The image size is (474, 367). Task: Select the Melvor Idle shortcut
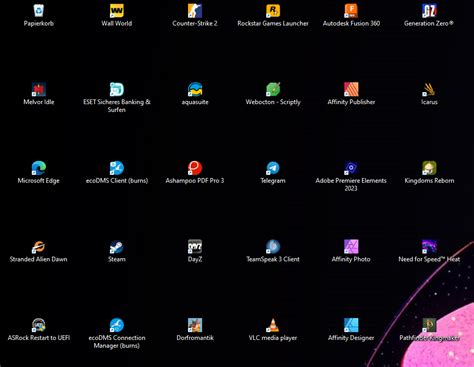(39, 89)
